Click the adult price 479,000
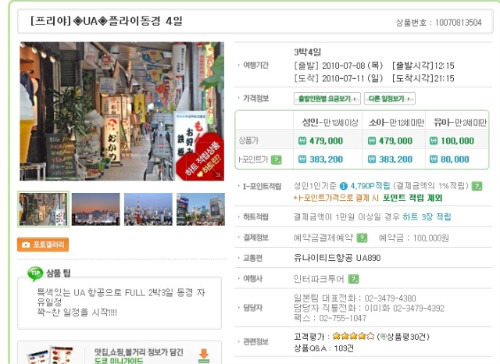Viewport: 500px width, 364px height. click(x=326, y=141)
